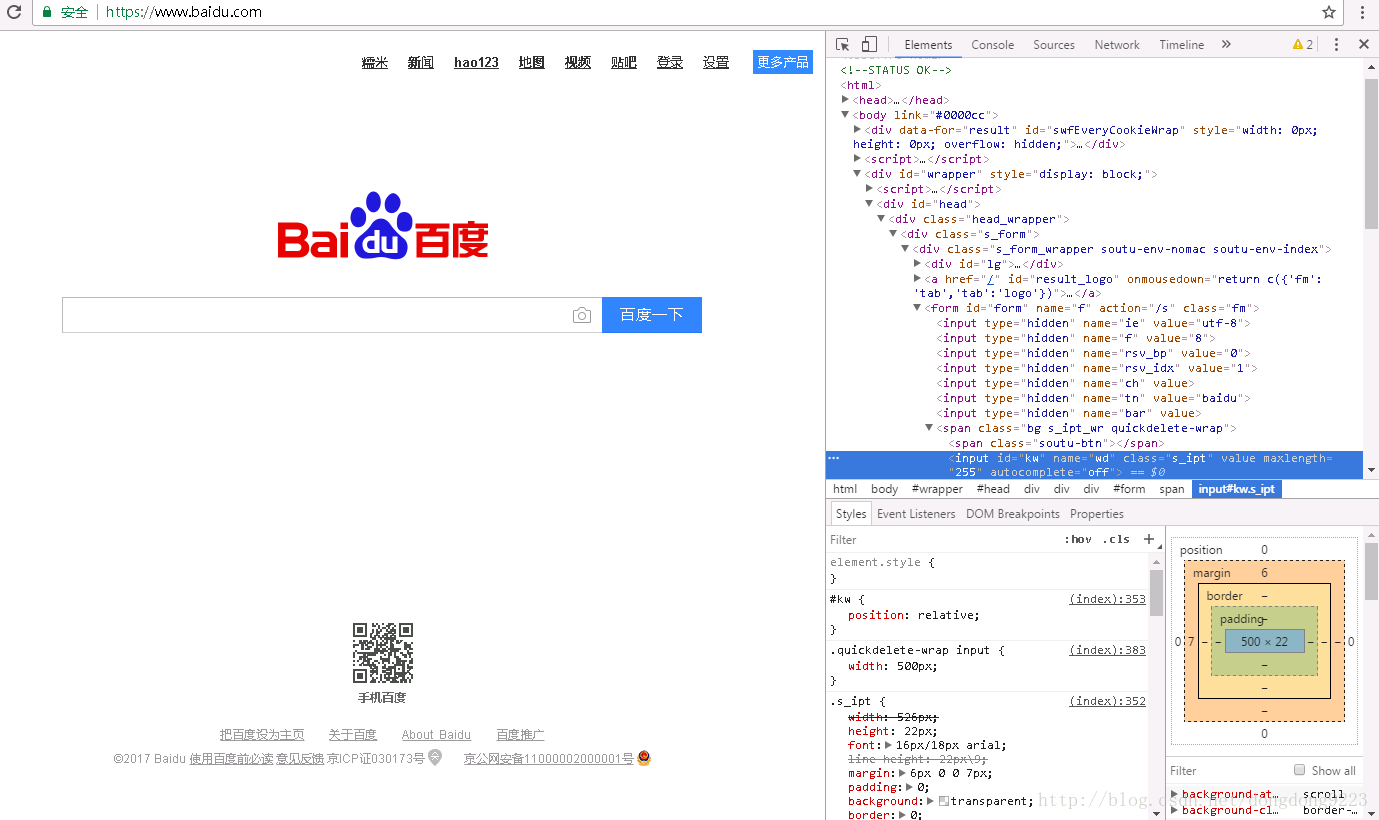Toggle the :hov element state option

coord(1078,539)
